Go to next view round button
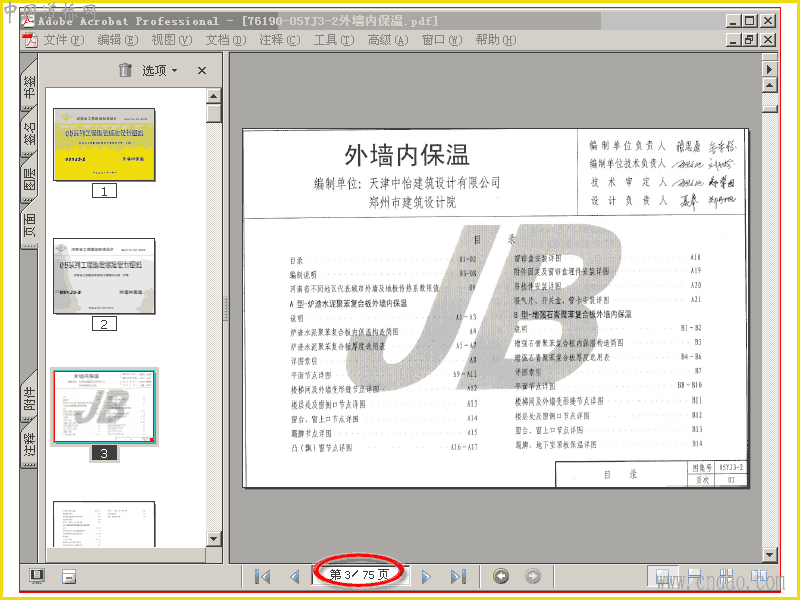This screenshot has height=600, width=800. point(533,576)
